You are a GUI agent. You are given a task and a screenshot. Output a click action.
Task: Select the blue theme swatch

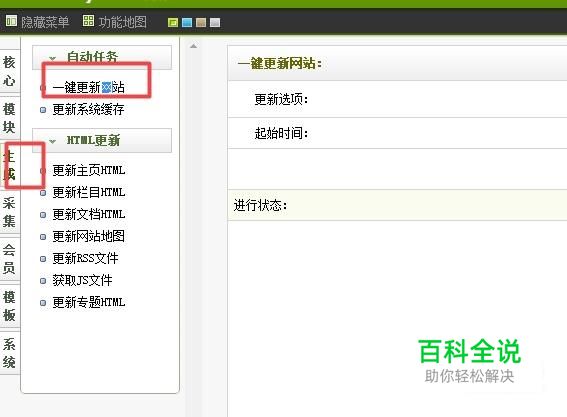tap(187, 23)
